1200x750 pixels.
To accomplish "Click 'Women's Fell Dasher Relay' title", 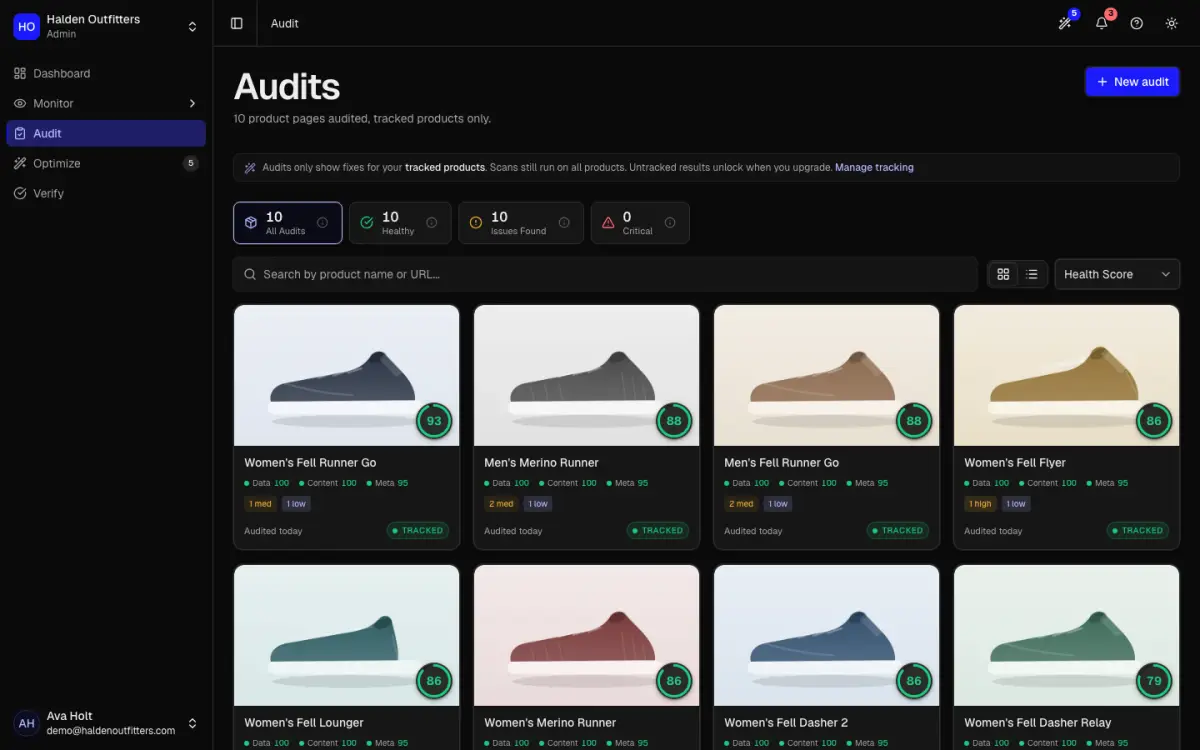I will pos(1038,722).
